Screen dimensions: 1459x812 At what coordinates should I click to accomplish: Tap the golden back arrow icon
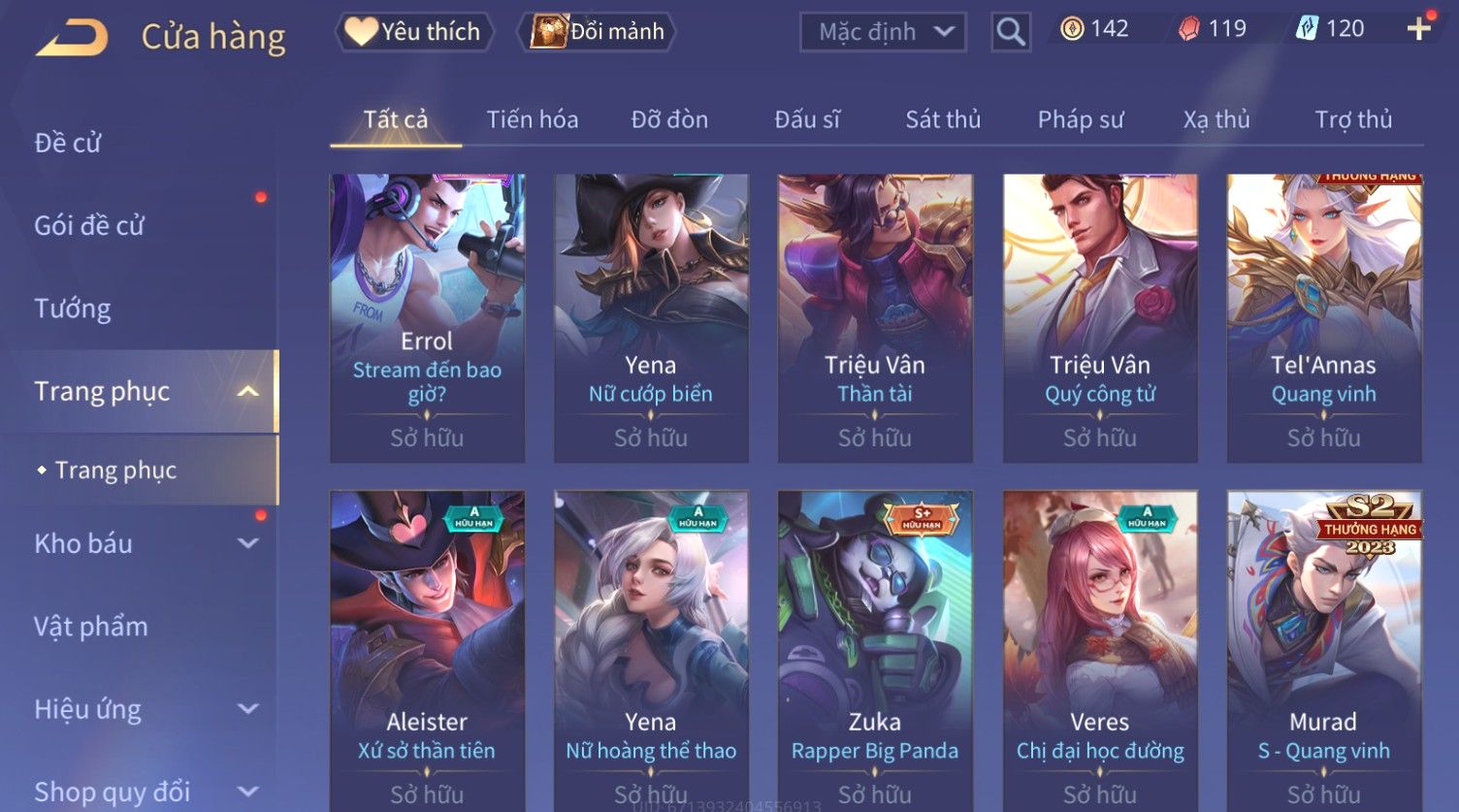click(72, 38)
